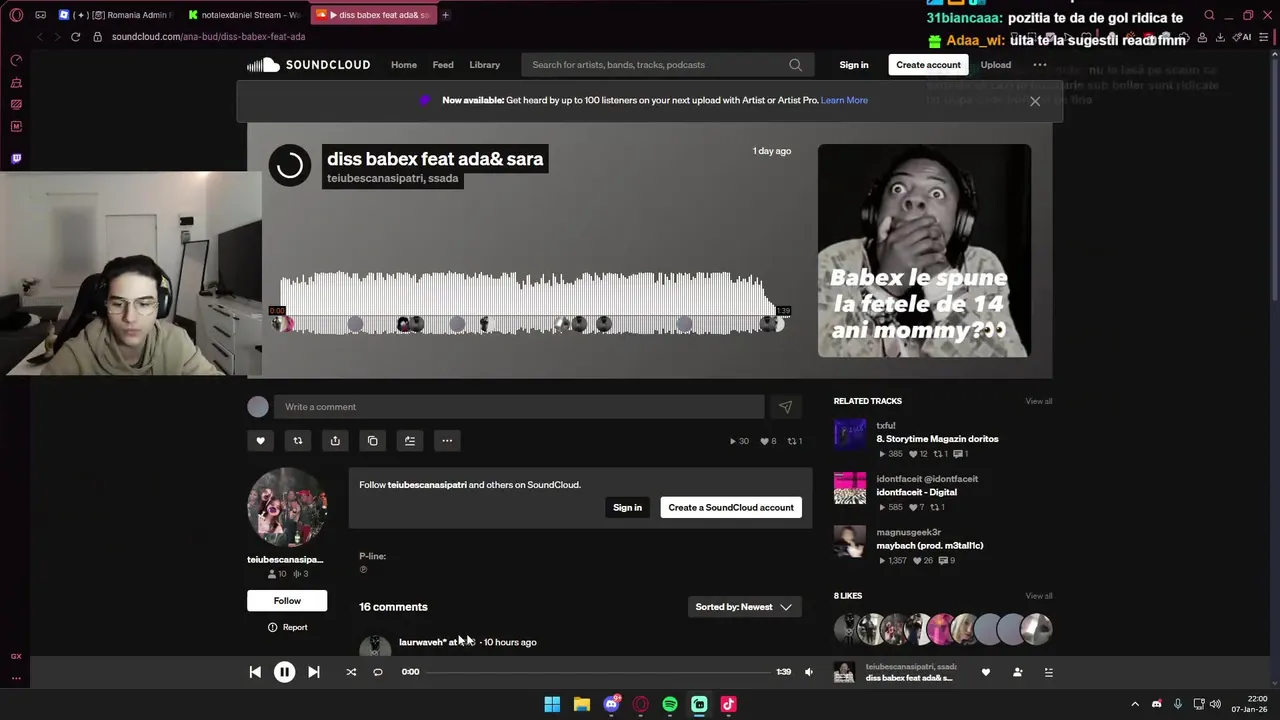Click Sign in in the top header
This screenshot has width=1280, height=720.
(854, 65)
